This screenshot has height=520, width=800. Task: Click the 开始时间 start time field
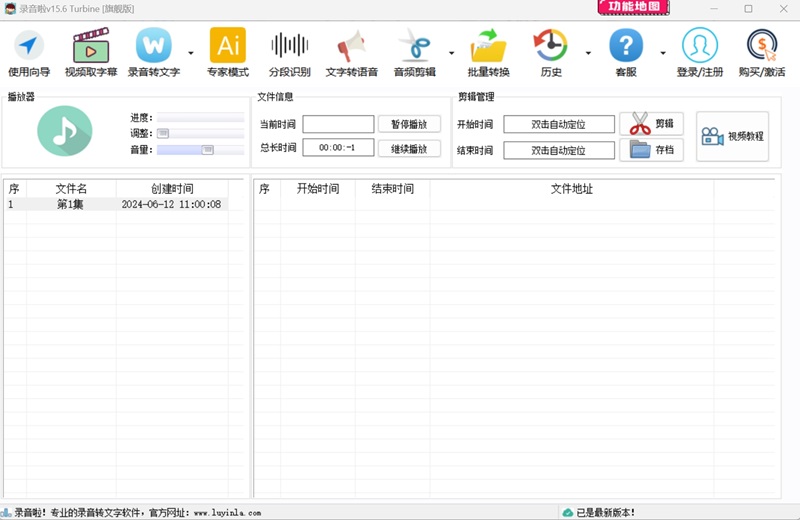pos(558,124)
